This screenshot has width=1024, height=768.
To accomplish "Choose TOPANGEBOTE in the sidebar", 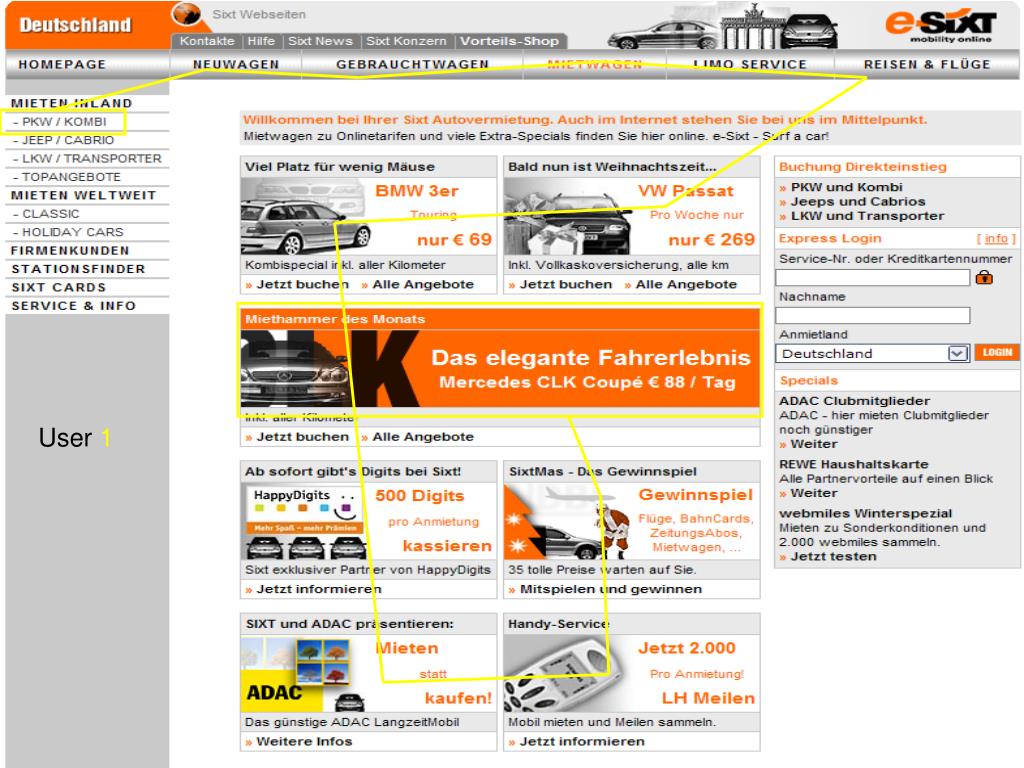I will [x=71, y=177].
